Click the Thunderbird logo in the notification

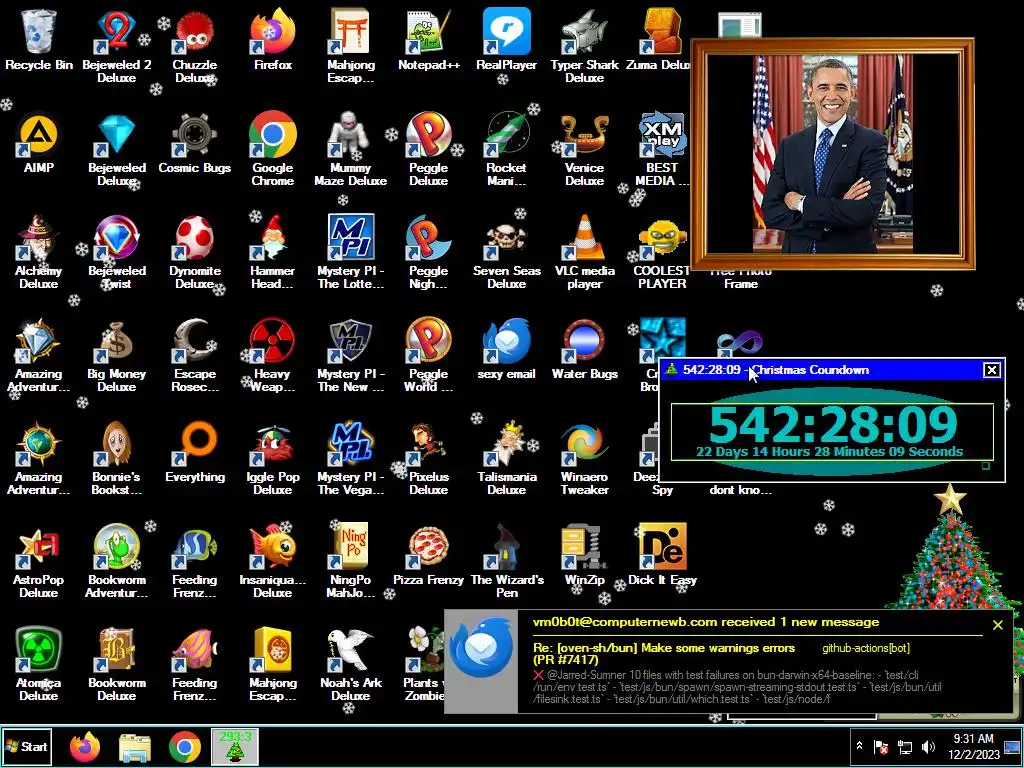(x=482, y=647)
